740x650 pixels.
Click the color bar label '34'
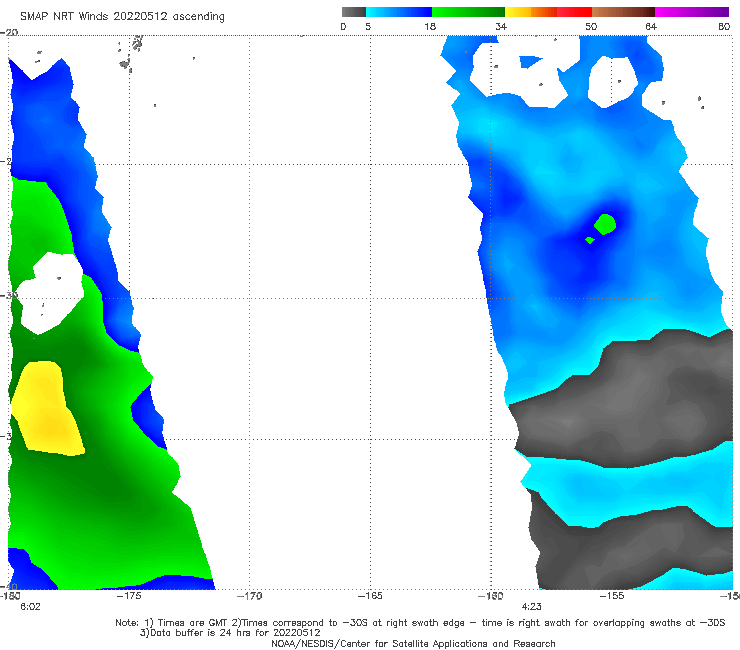[x=501, y=26]
